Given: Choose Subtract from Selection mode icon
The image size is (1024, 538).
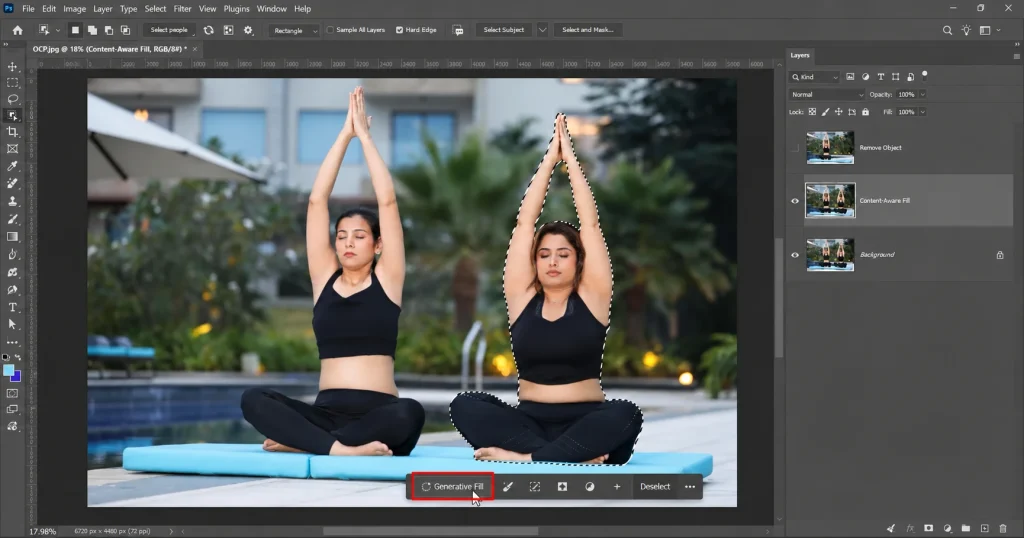Looking at the screenshot, I should pos(108,30).
